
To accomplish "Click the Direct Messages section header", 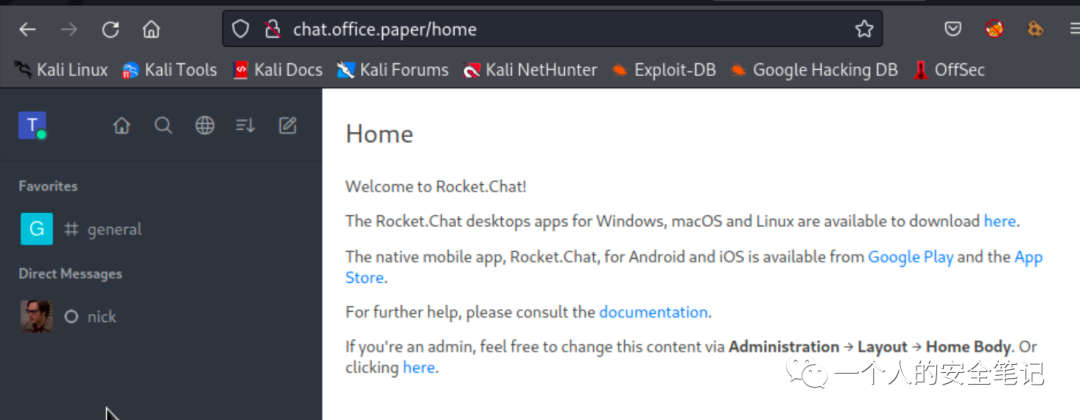I will coord(70,273).
